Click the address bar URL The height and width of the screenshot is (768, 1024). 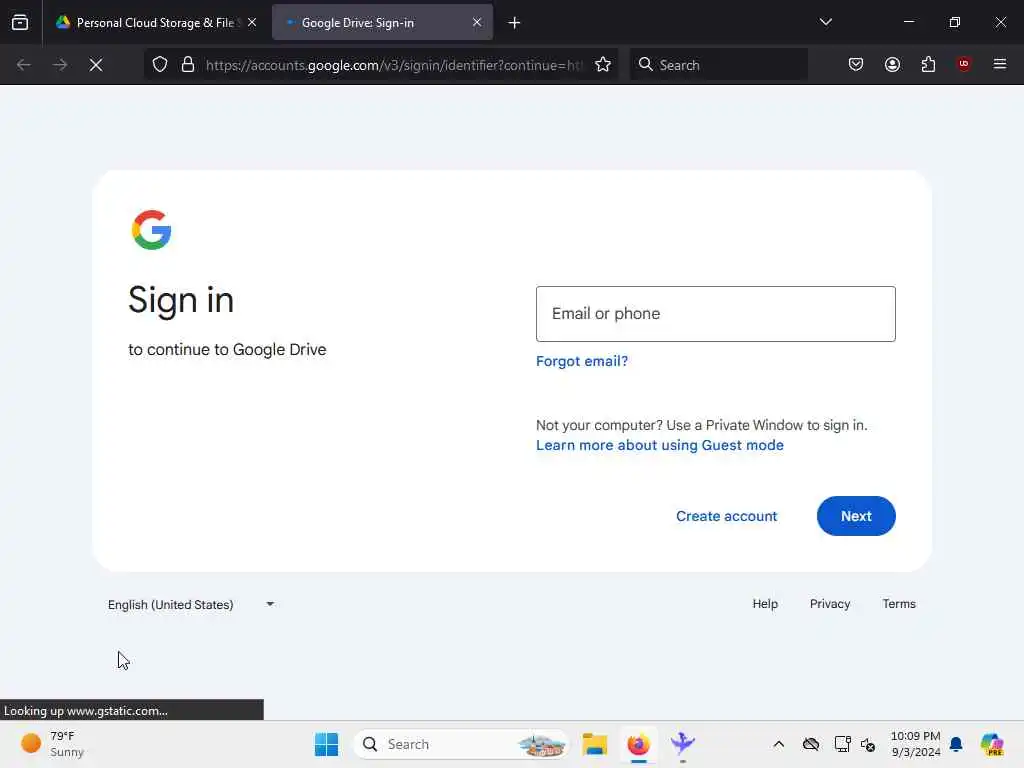394,65
